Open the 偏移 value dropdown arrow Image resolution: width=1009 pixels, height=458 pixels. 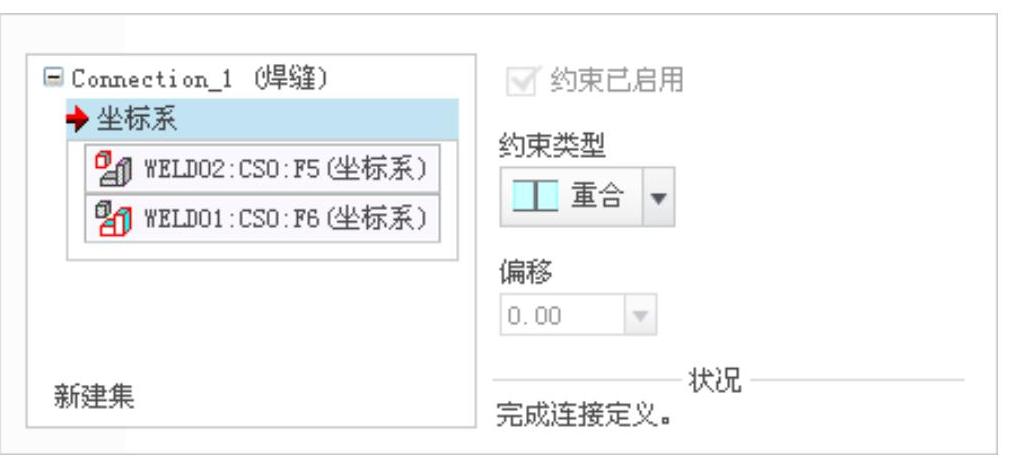(x=640, y=315)
